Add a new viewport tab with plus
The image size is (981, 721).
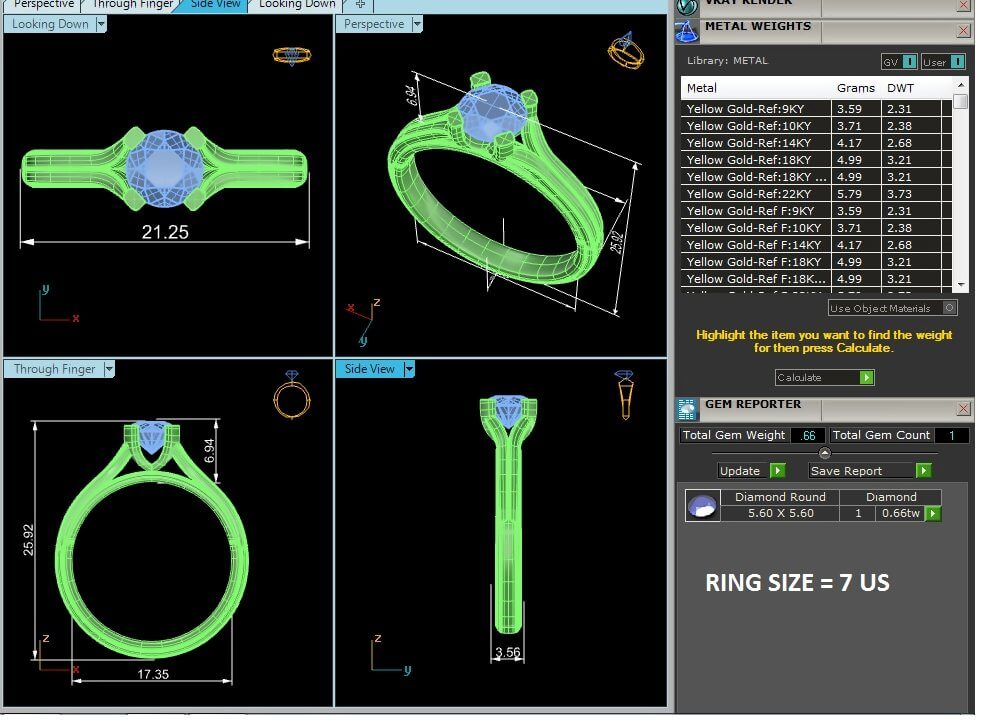[360, 5]
